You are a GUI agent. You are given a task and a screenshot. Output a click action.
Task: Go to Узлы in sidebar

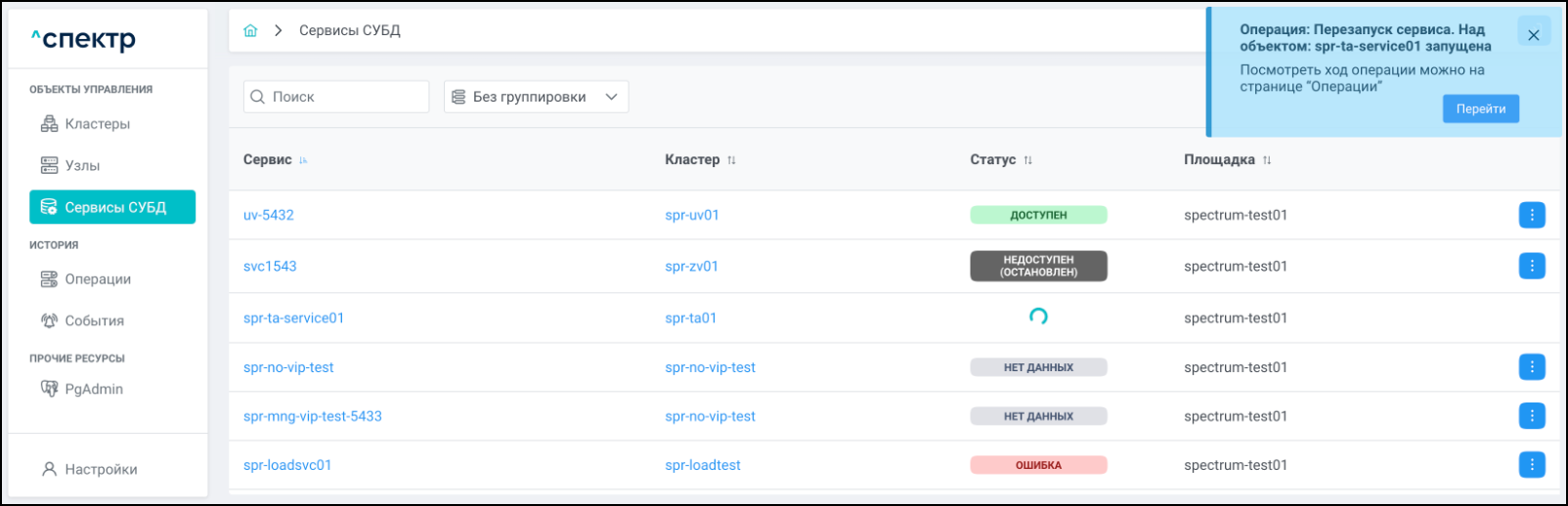pos(82,166)
